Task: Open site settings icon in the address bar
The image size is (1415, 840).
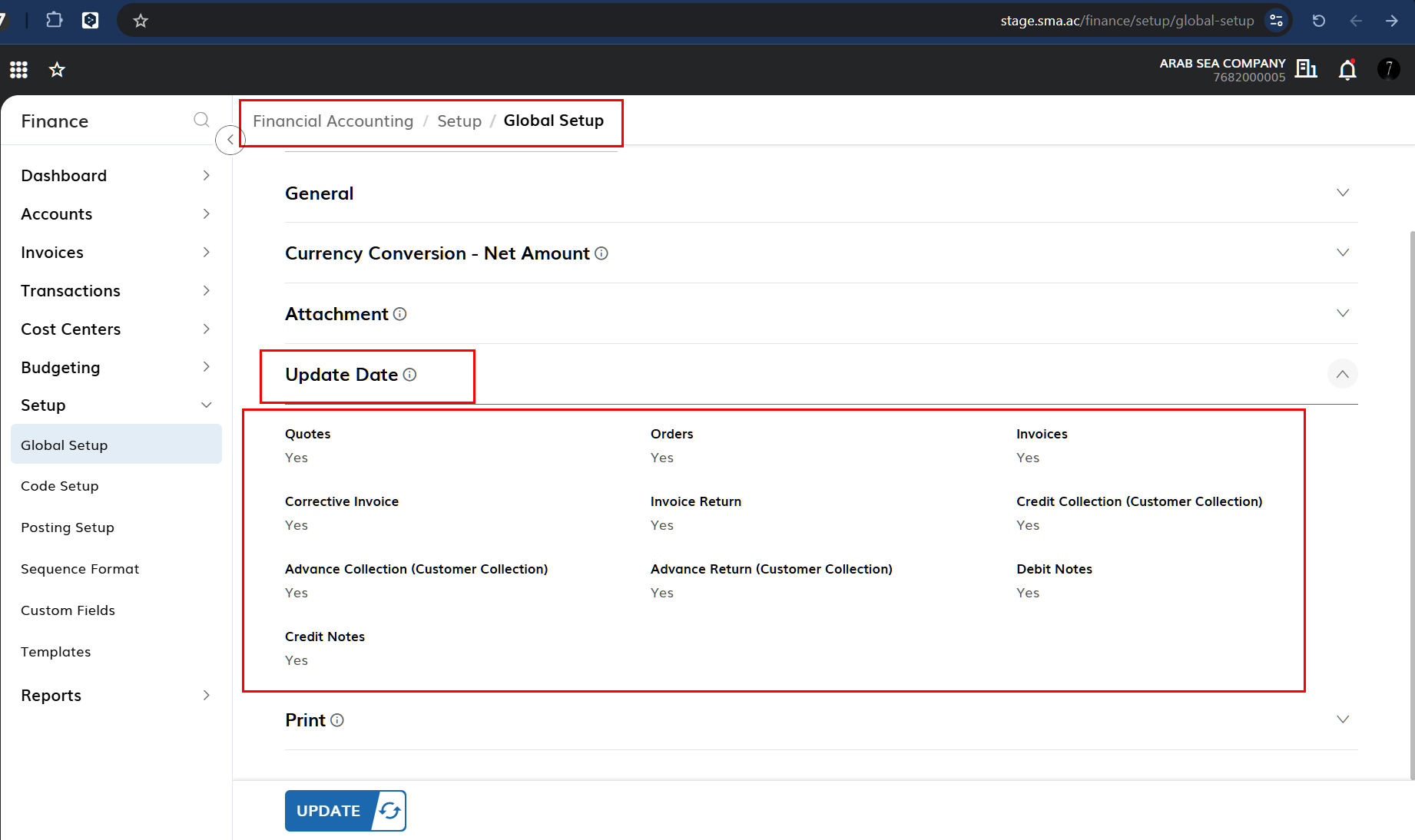Action: point(1277,21)
